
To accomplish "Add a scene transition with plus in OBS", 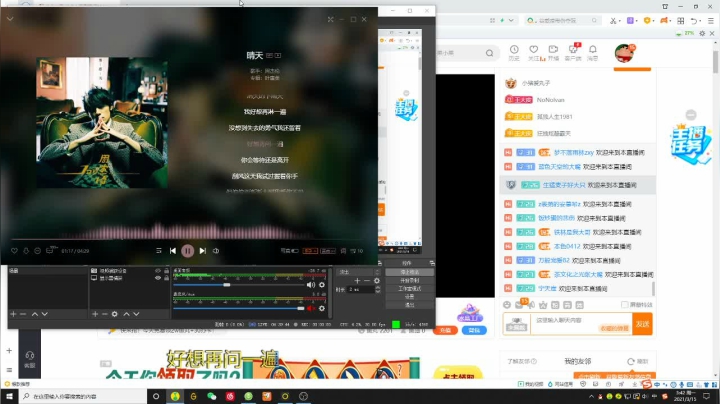I will (x=357, y=281).
